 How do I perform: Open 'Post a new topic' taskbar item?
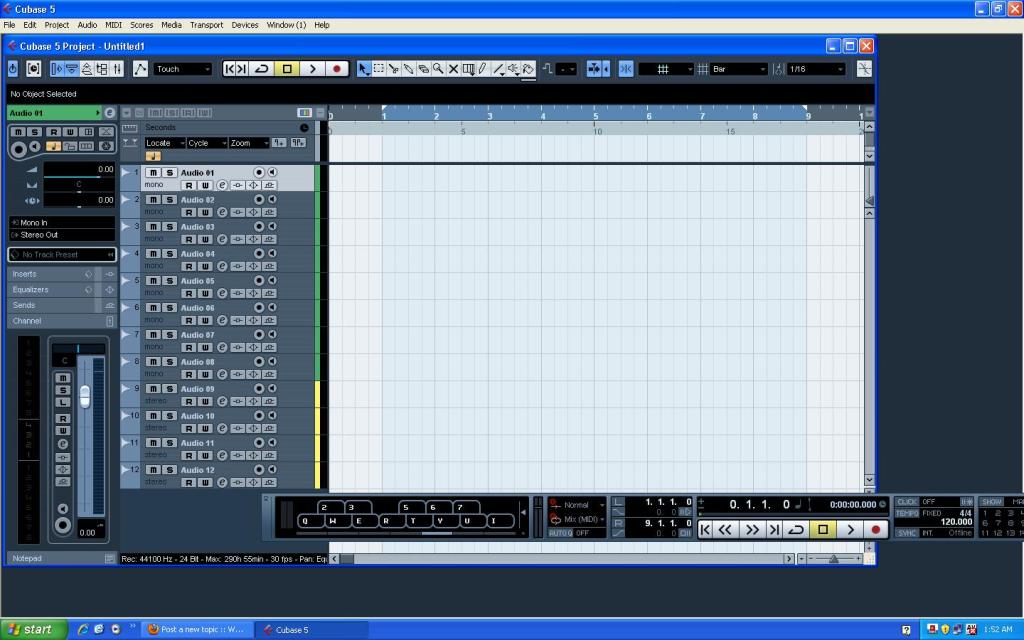pos(197,630)
